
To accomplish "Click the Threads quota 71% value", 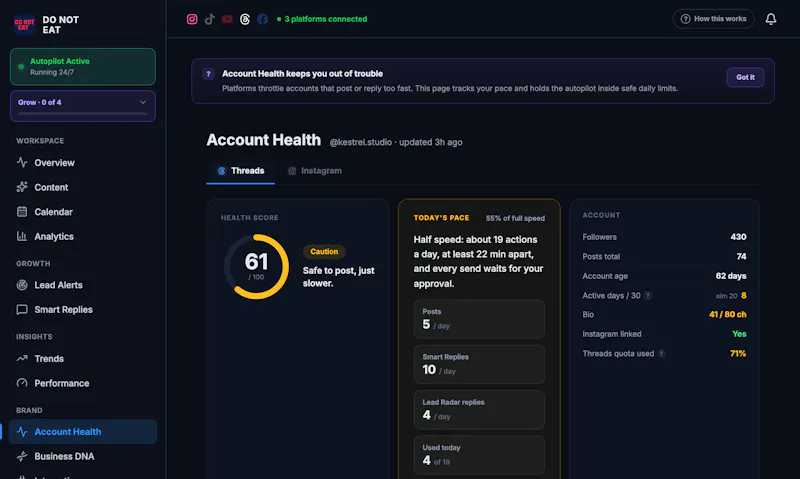I will point(738,354).
